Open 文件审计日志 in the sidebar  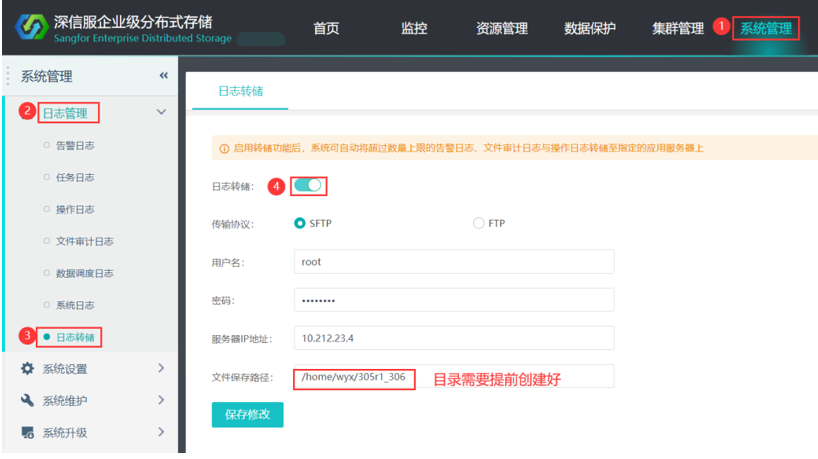[85, 241]
